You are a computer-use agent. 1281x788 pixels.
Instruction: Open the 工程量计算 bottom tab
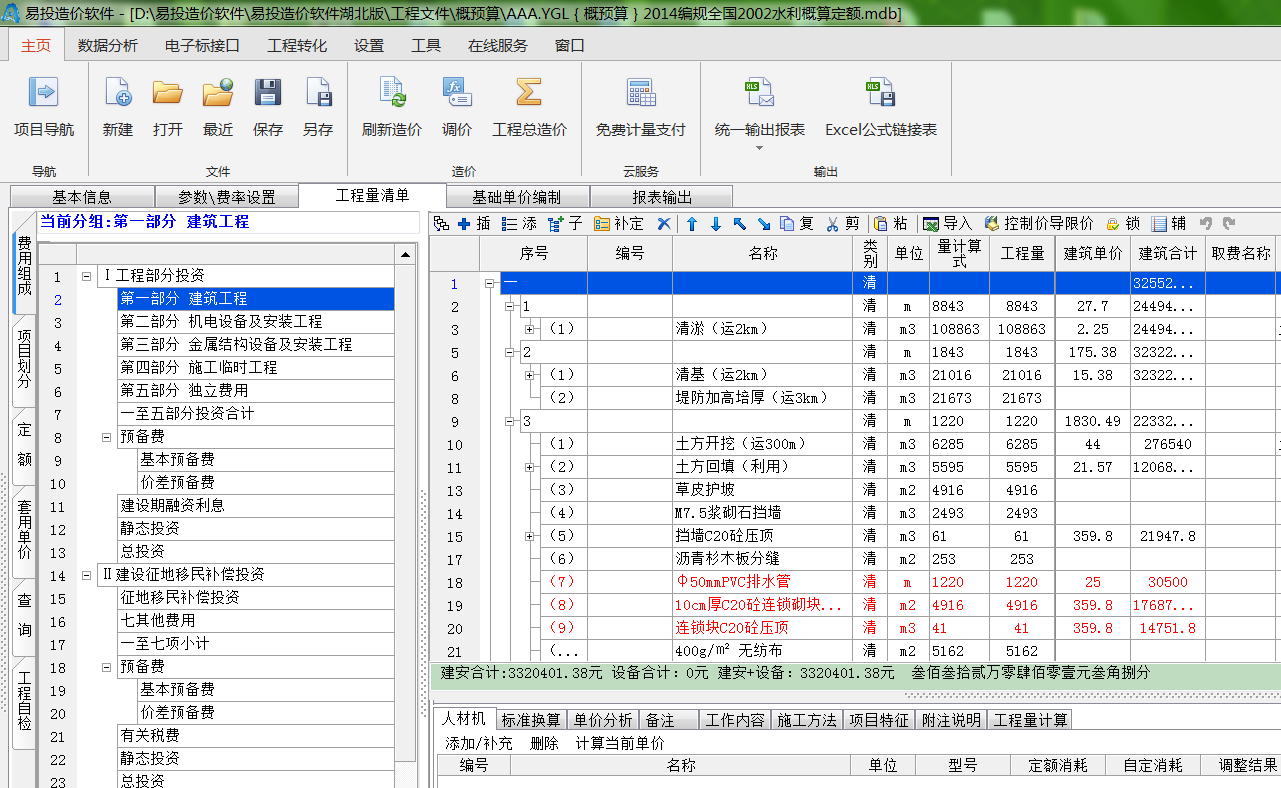pyautogui.click(x=1031, y=720)
